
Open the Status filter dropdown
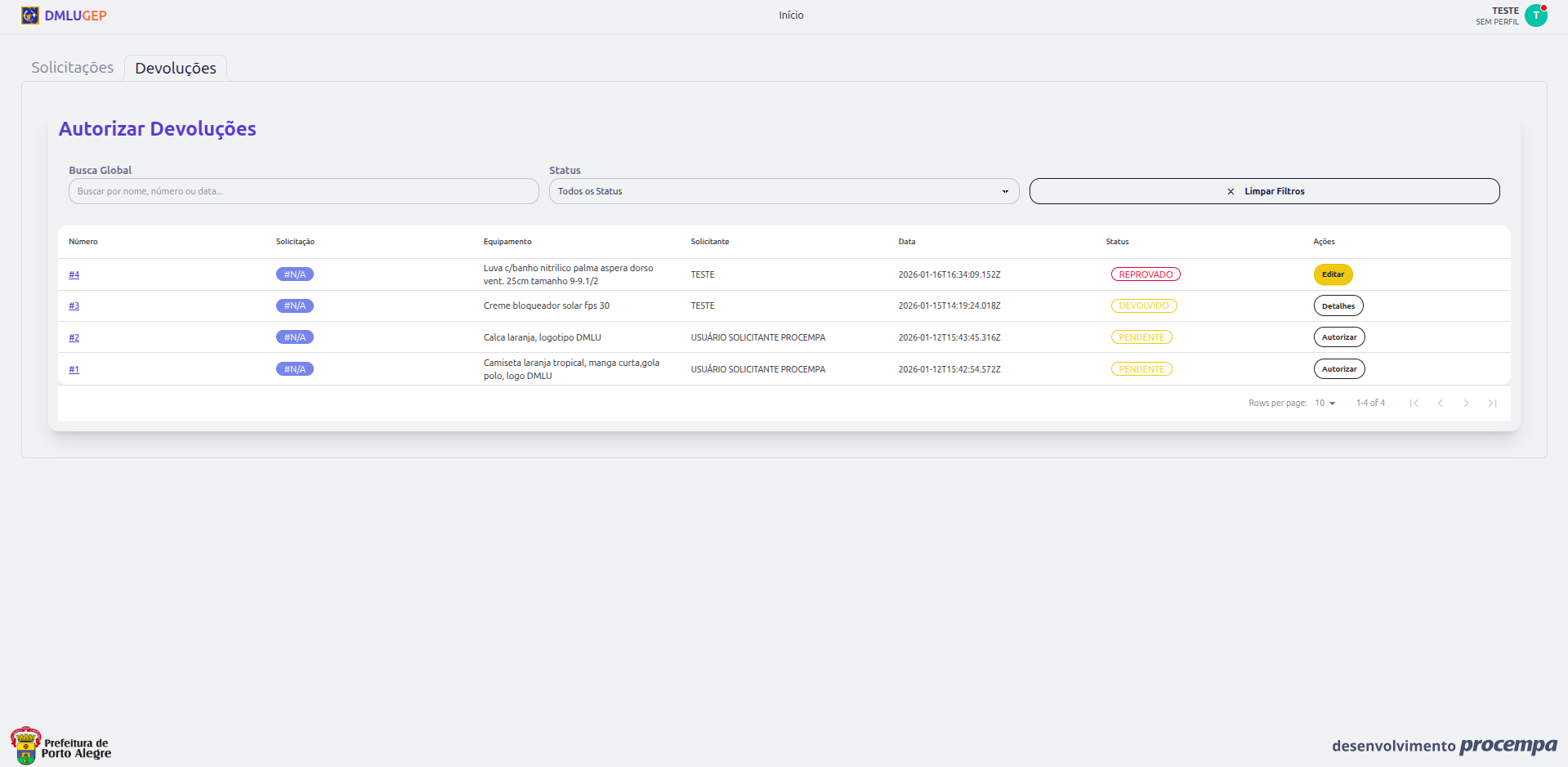[x=783, y=191]
